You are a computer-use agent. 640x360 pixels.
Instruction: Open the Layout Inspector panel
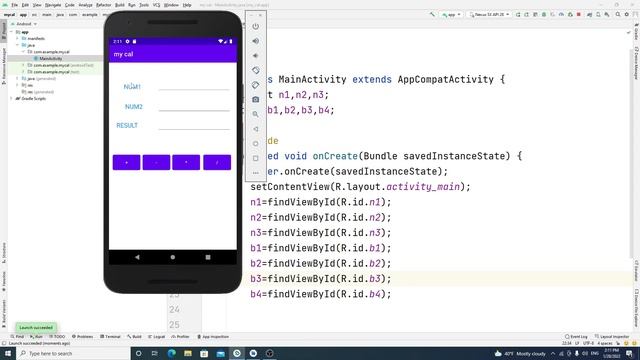612,337
